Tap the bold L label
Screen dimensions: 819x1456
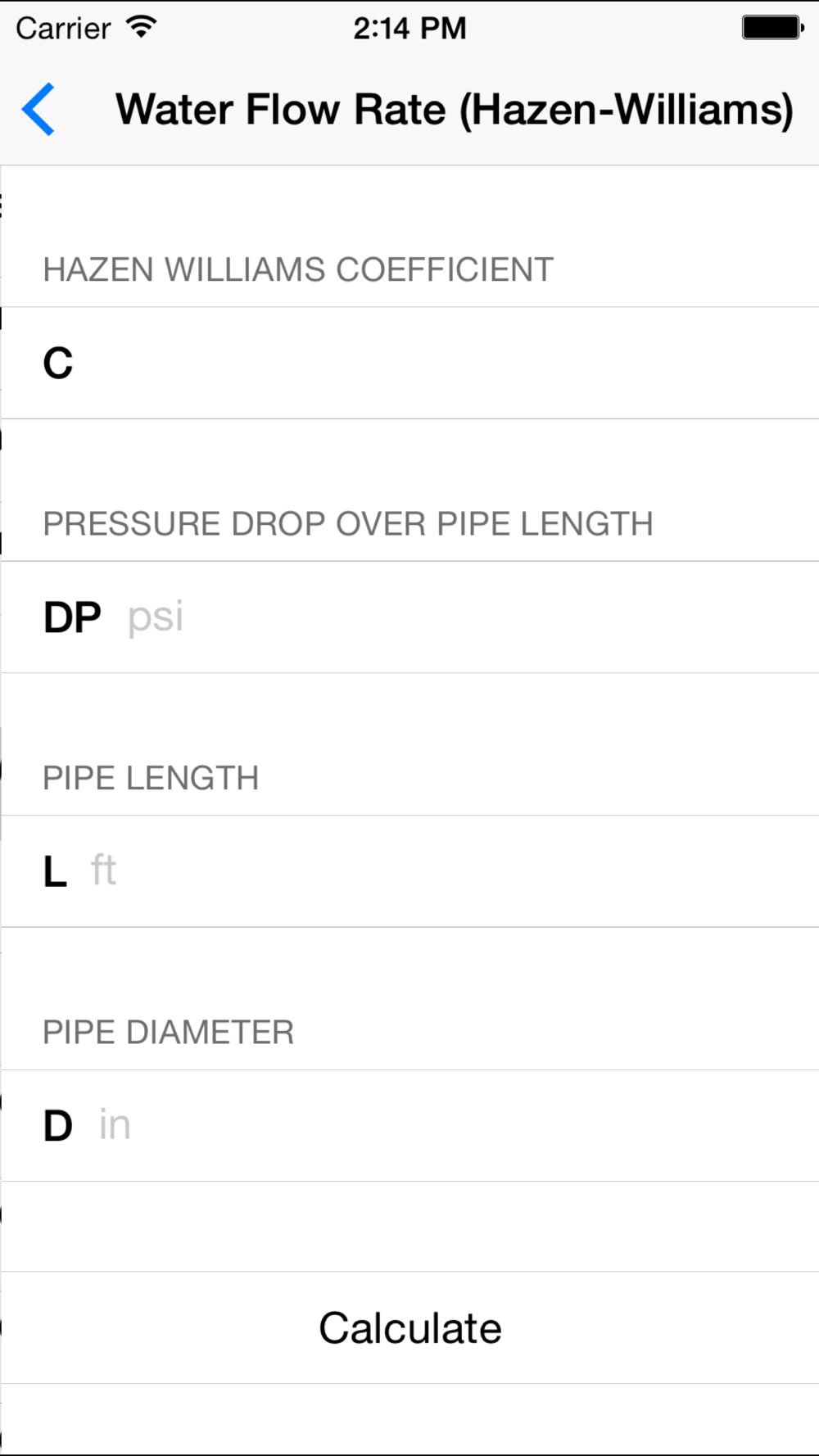coord(55,871)
